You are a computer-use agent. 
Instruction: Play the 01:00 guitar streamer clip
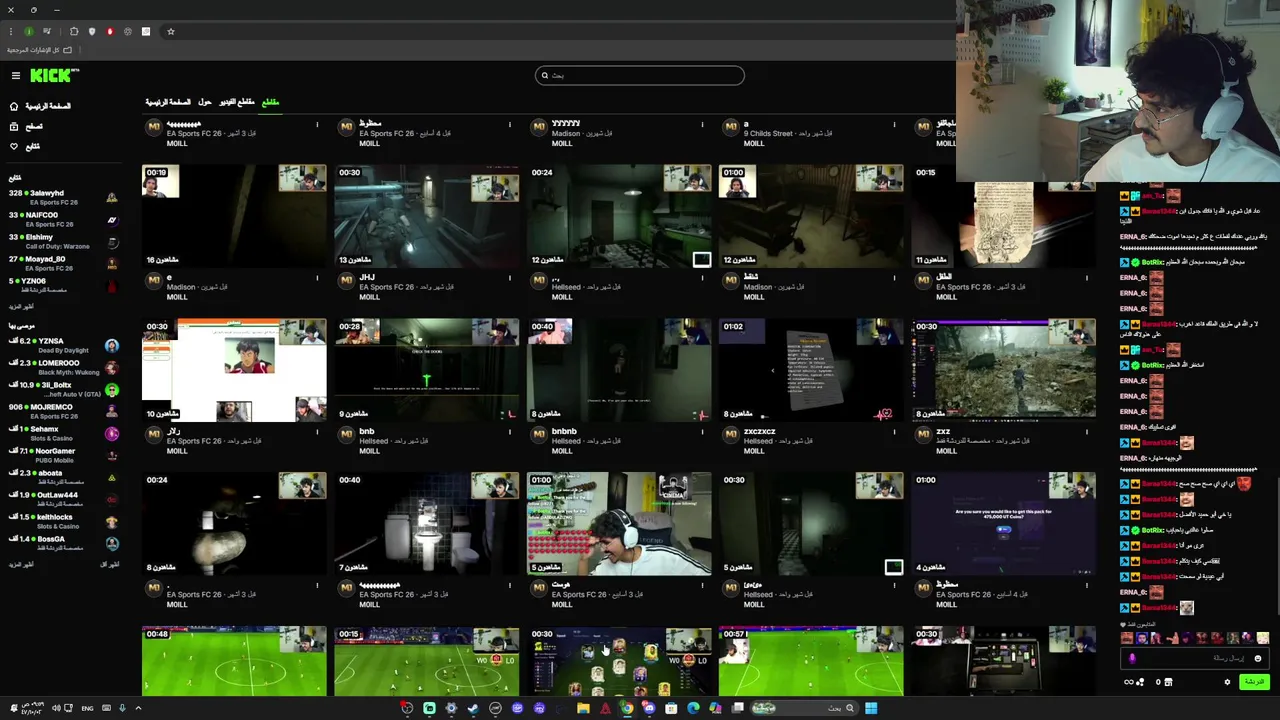tap(619, 524)
